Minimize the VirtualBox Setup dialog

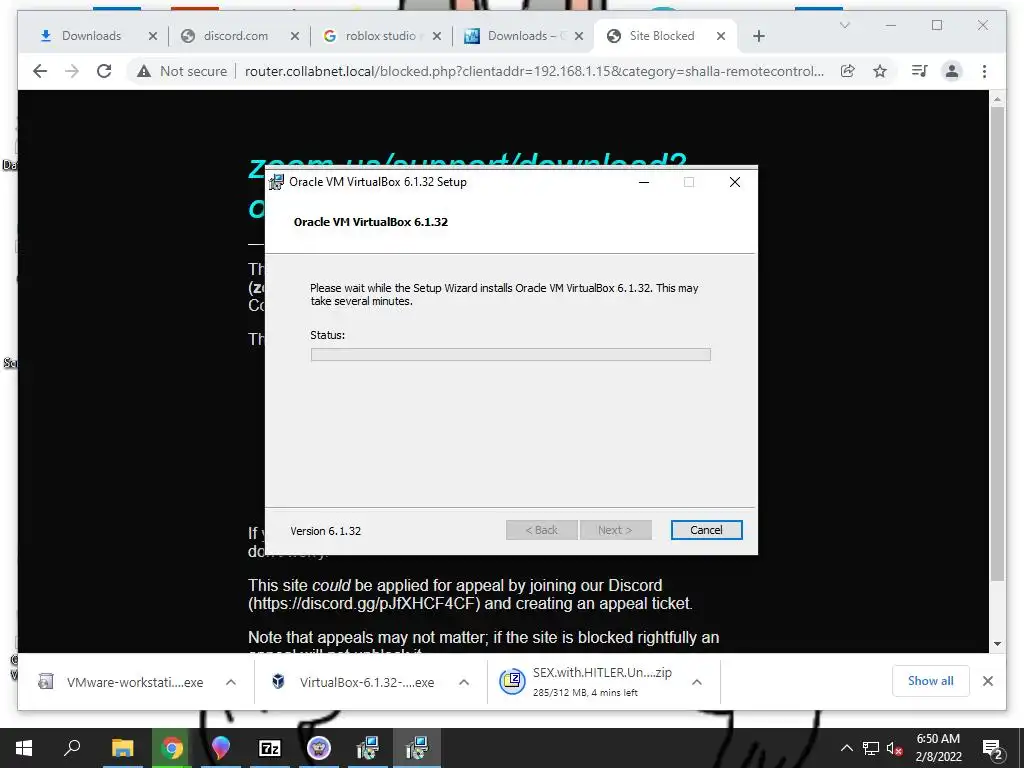(644, 182)
